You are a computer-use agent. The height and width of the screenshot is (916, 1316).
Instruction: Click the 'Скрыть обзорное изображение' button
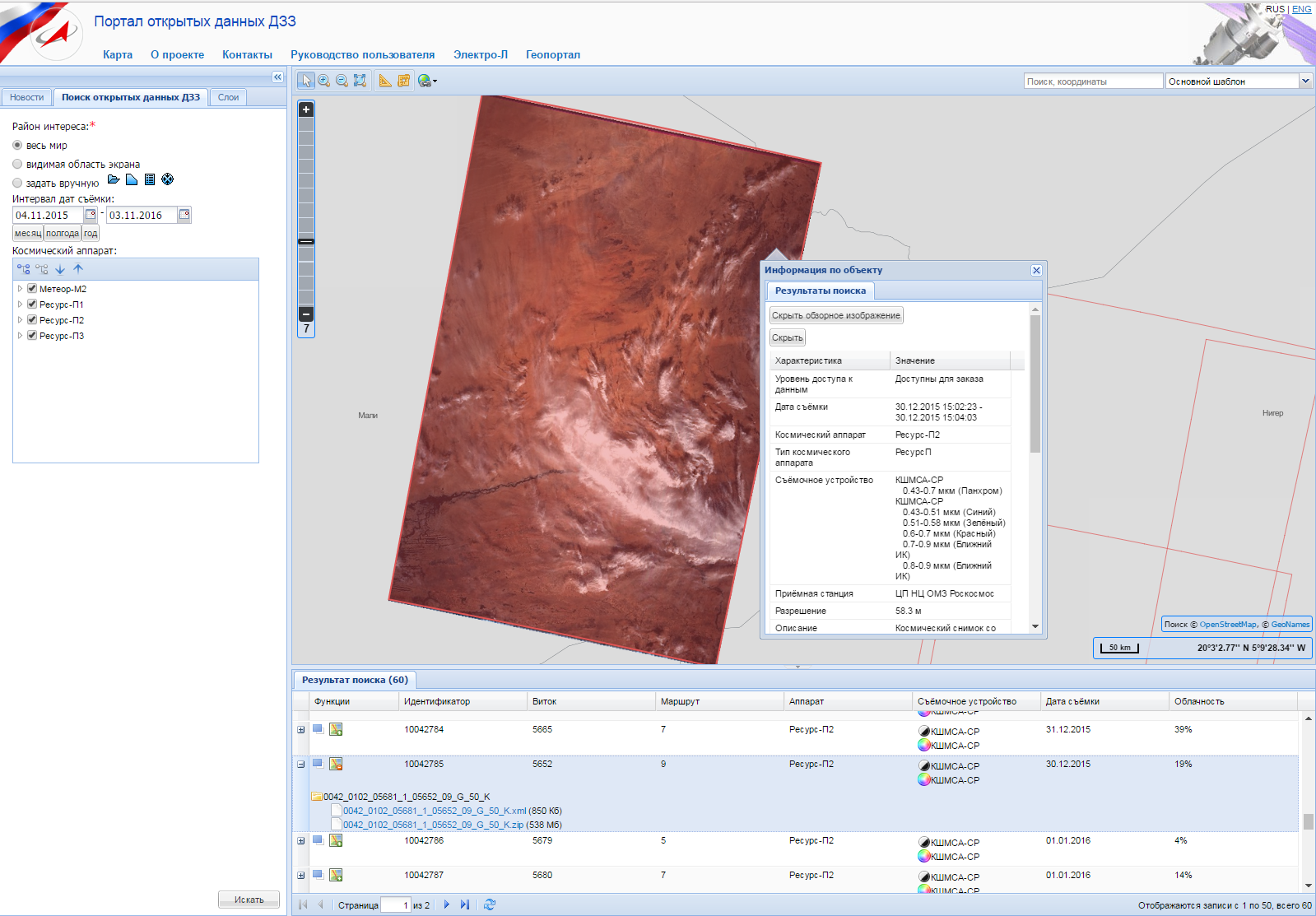click(x=835, y=315)
